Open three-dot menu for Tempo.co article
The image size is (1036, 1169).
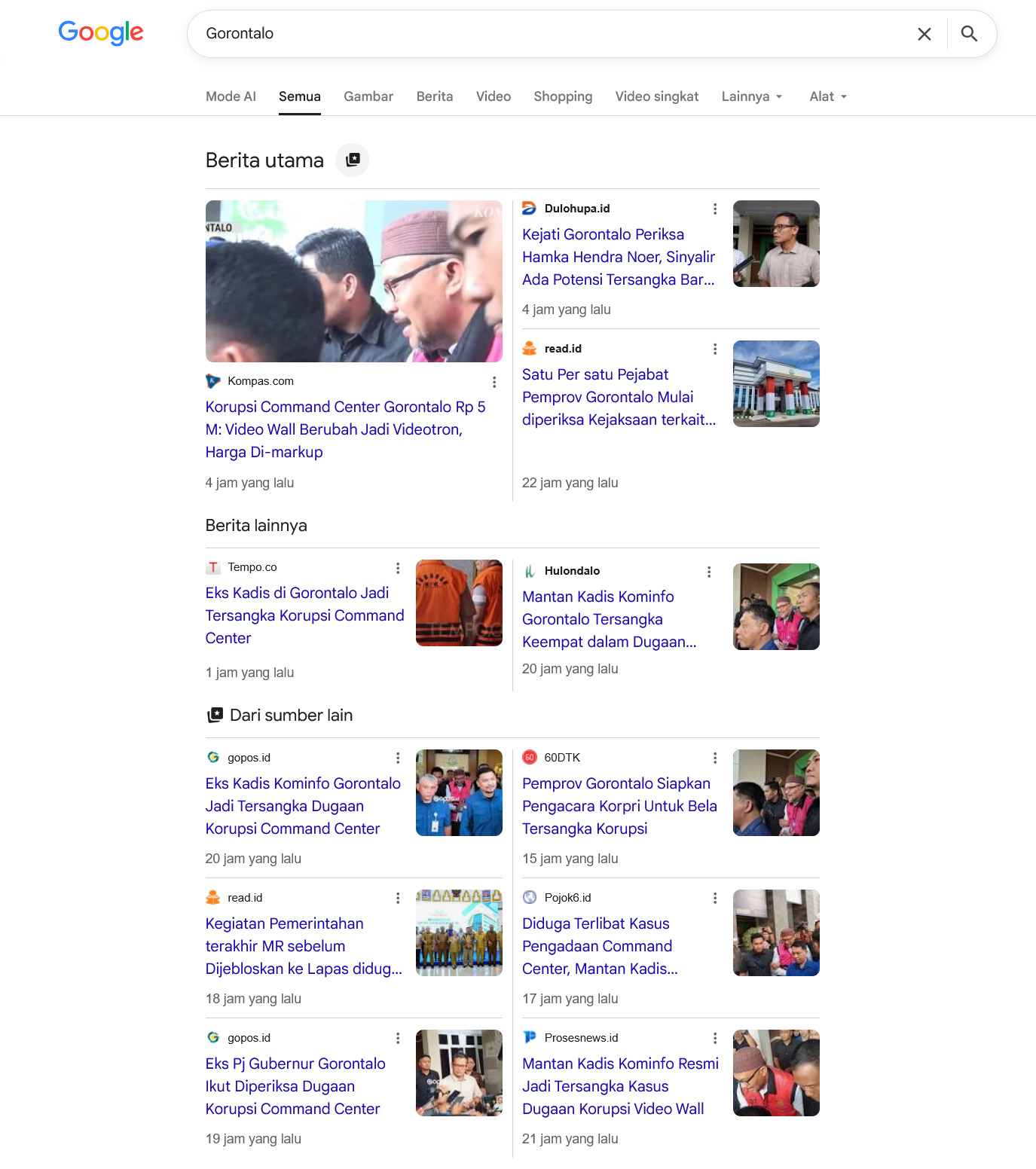point(398,568)
